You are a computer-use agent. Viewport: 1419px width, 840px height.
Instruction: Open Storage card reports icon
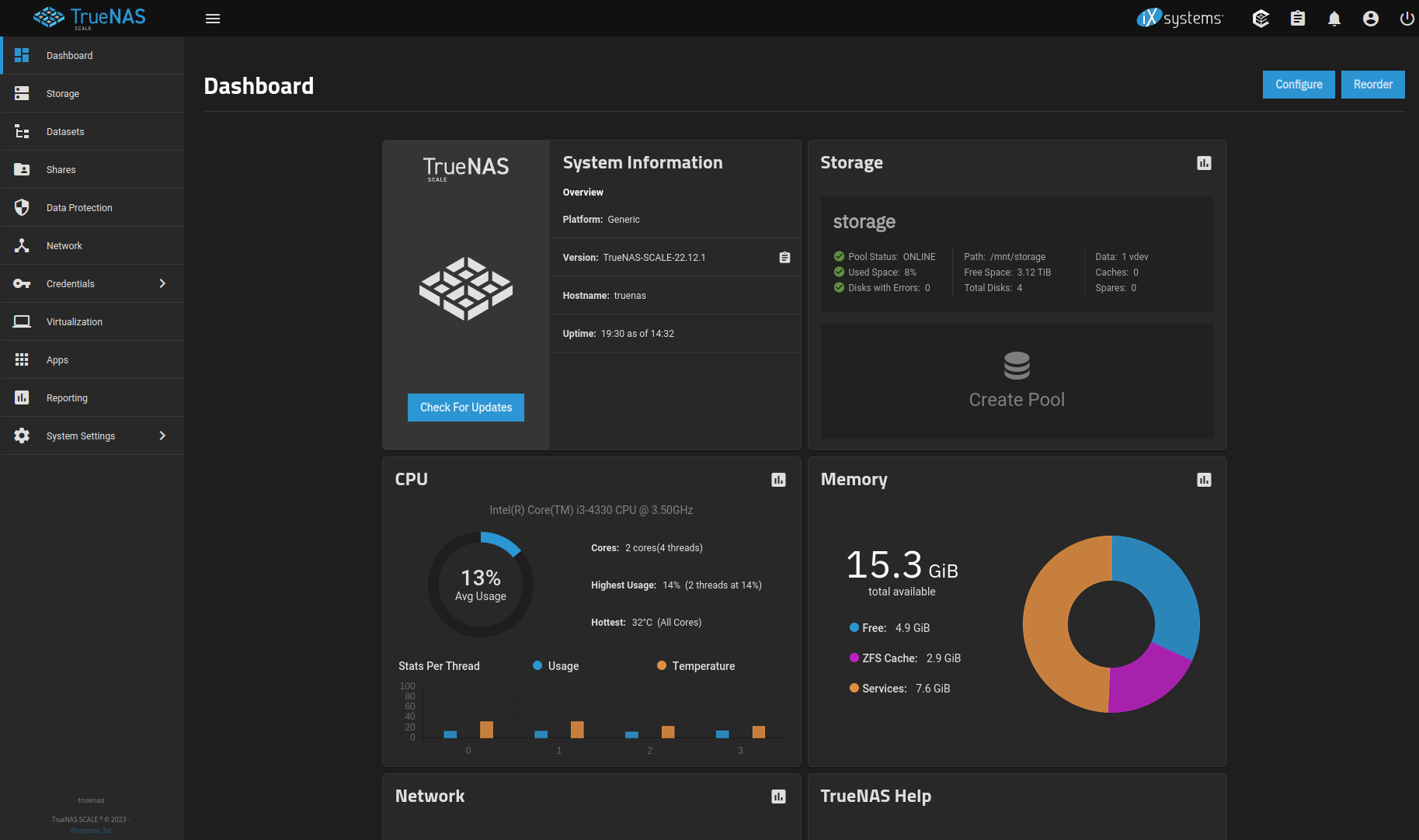coord(1204,163)
